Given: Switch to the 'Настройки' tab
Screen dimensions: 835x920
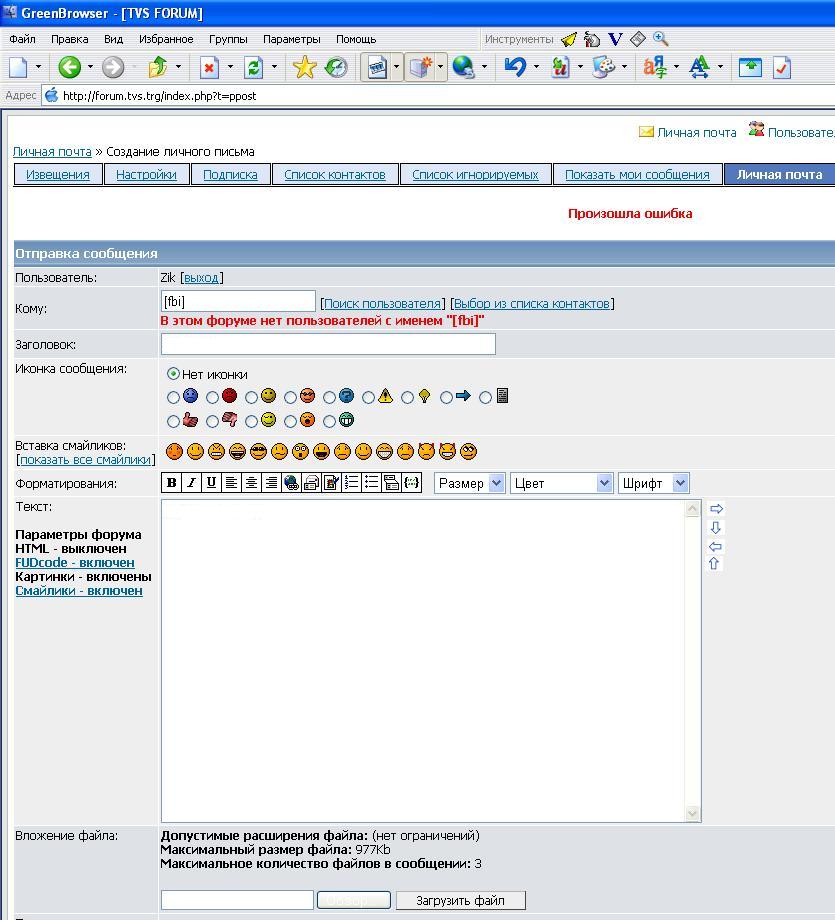Looking at the screenshot, I should [146, 174].
